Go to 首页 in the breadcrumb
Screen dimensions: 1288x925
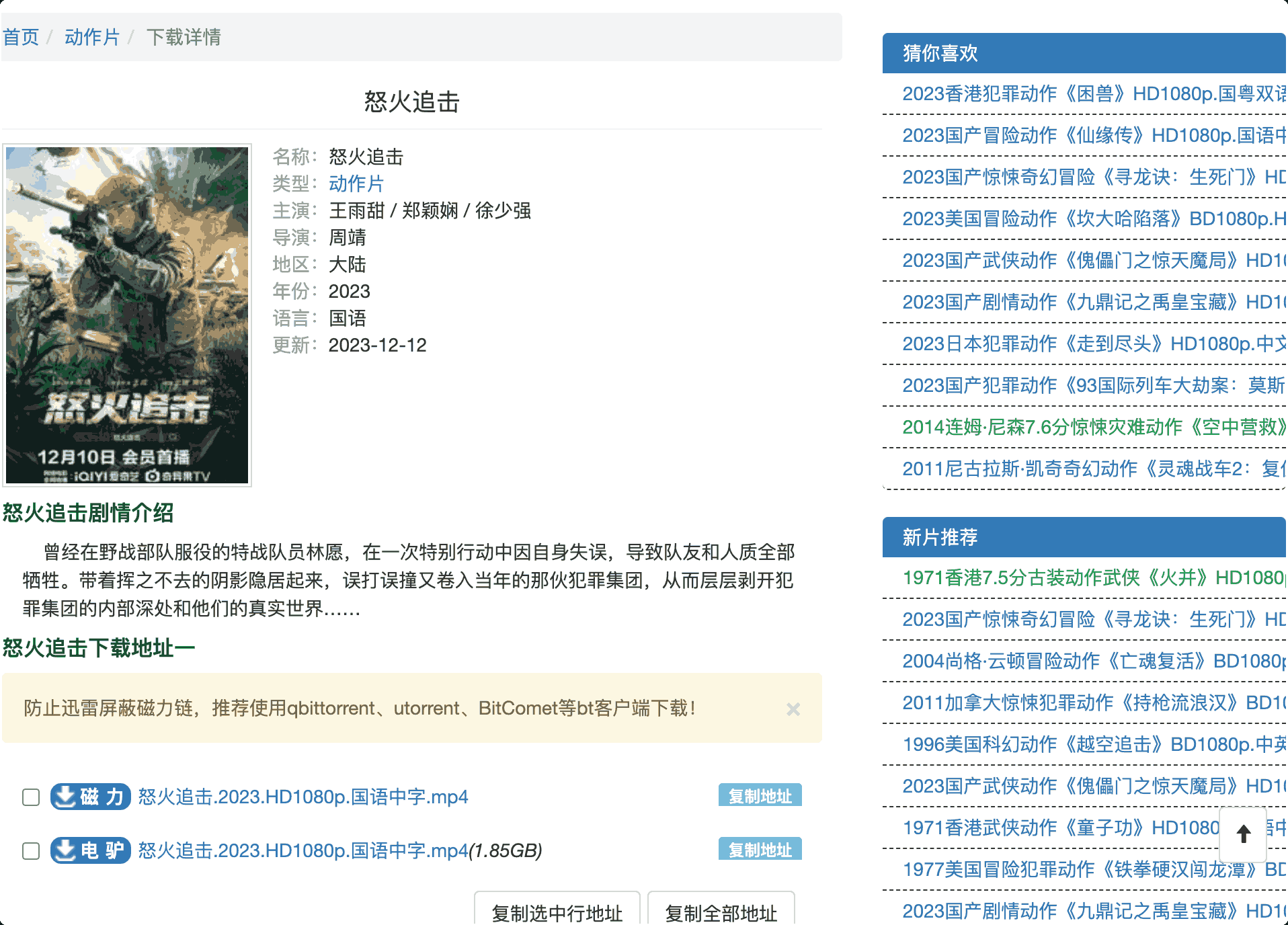(21, 37)
